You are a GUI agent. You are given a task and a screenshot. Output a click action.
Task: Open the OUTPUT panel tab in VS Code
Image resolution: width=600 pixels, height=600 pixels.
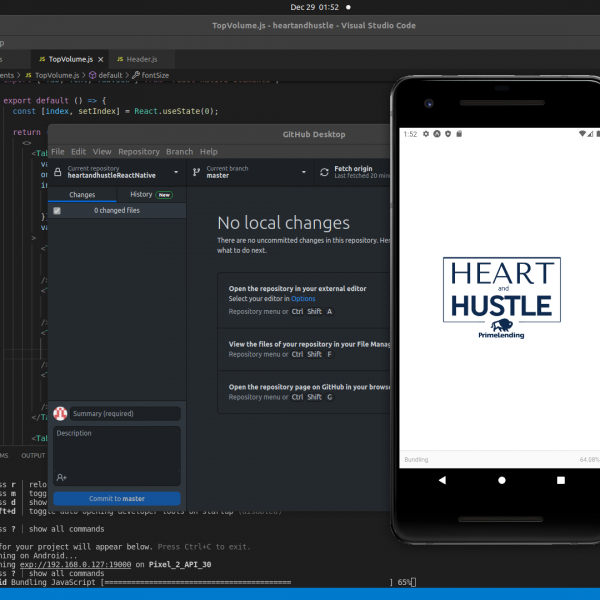(x=33, y=455)
